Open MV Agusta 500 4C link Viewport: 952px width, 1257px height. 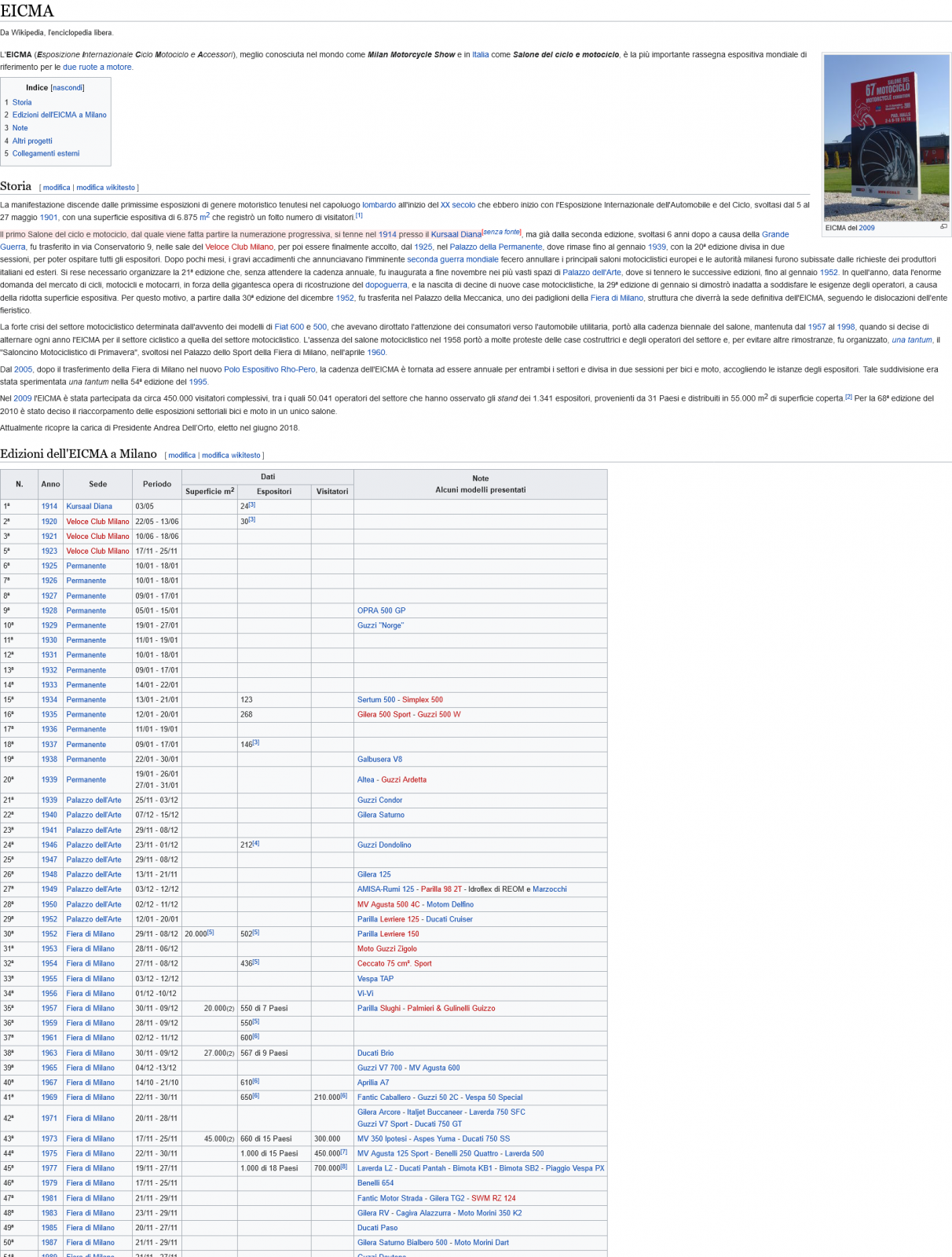coord(389,904)
